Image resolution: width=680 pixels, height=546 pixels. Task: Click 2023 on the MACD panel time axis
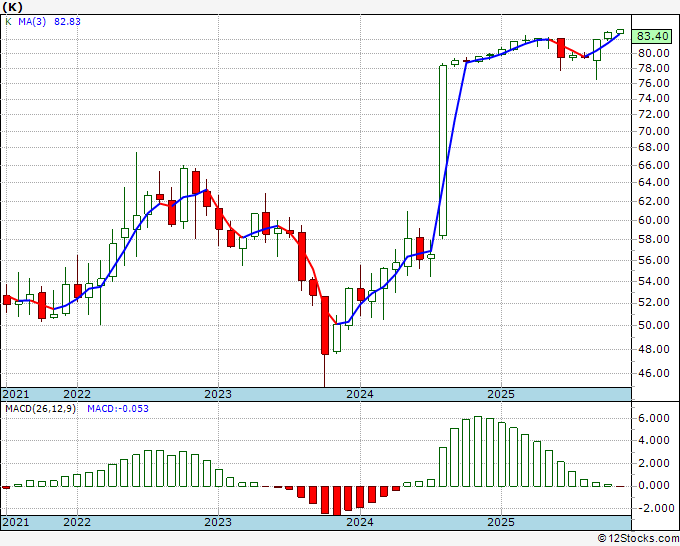click(218, 522)
